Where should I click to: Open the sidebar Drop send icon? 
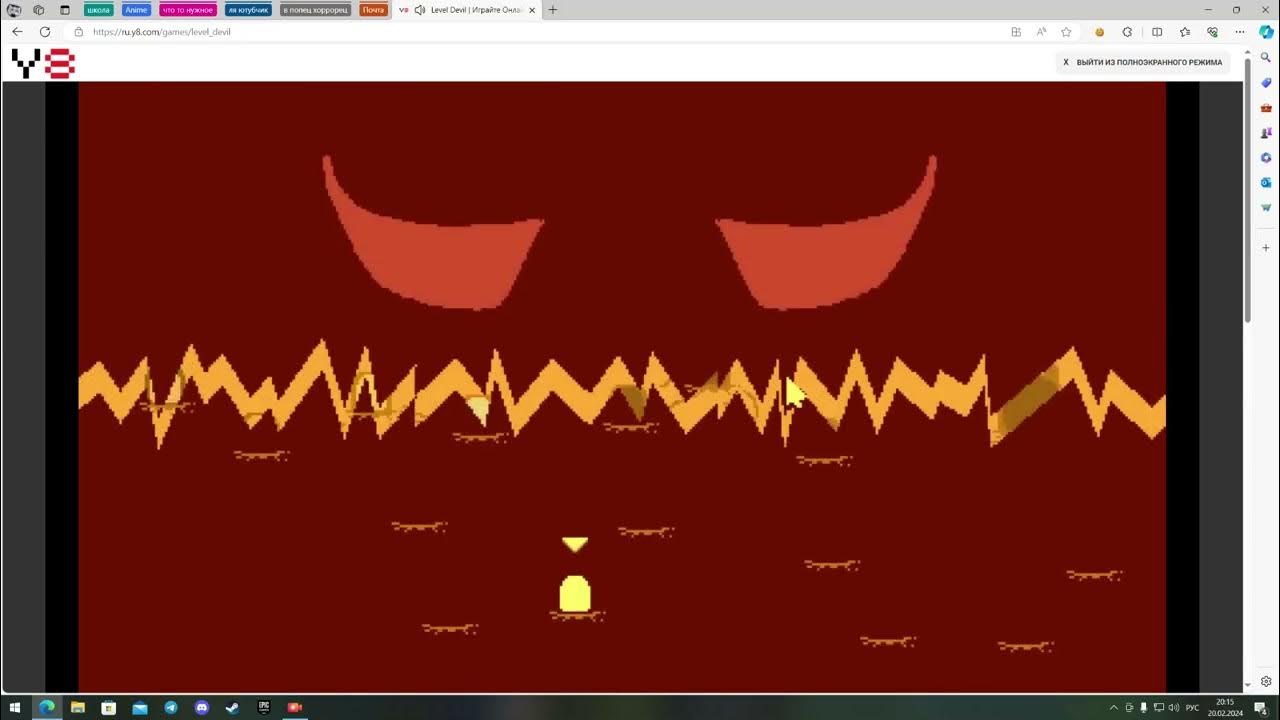(1266, 208)
